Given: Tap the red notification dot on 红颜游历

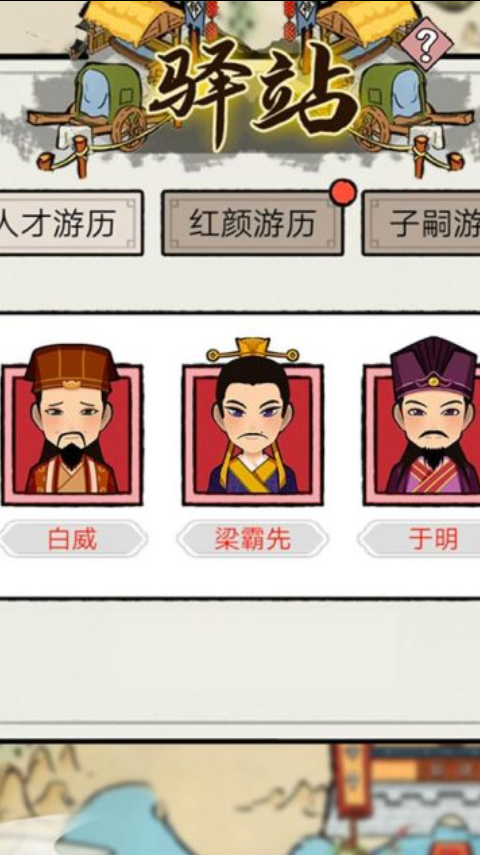Looking at the screenshot, I should pos(344,194).
